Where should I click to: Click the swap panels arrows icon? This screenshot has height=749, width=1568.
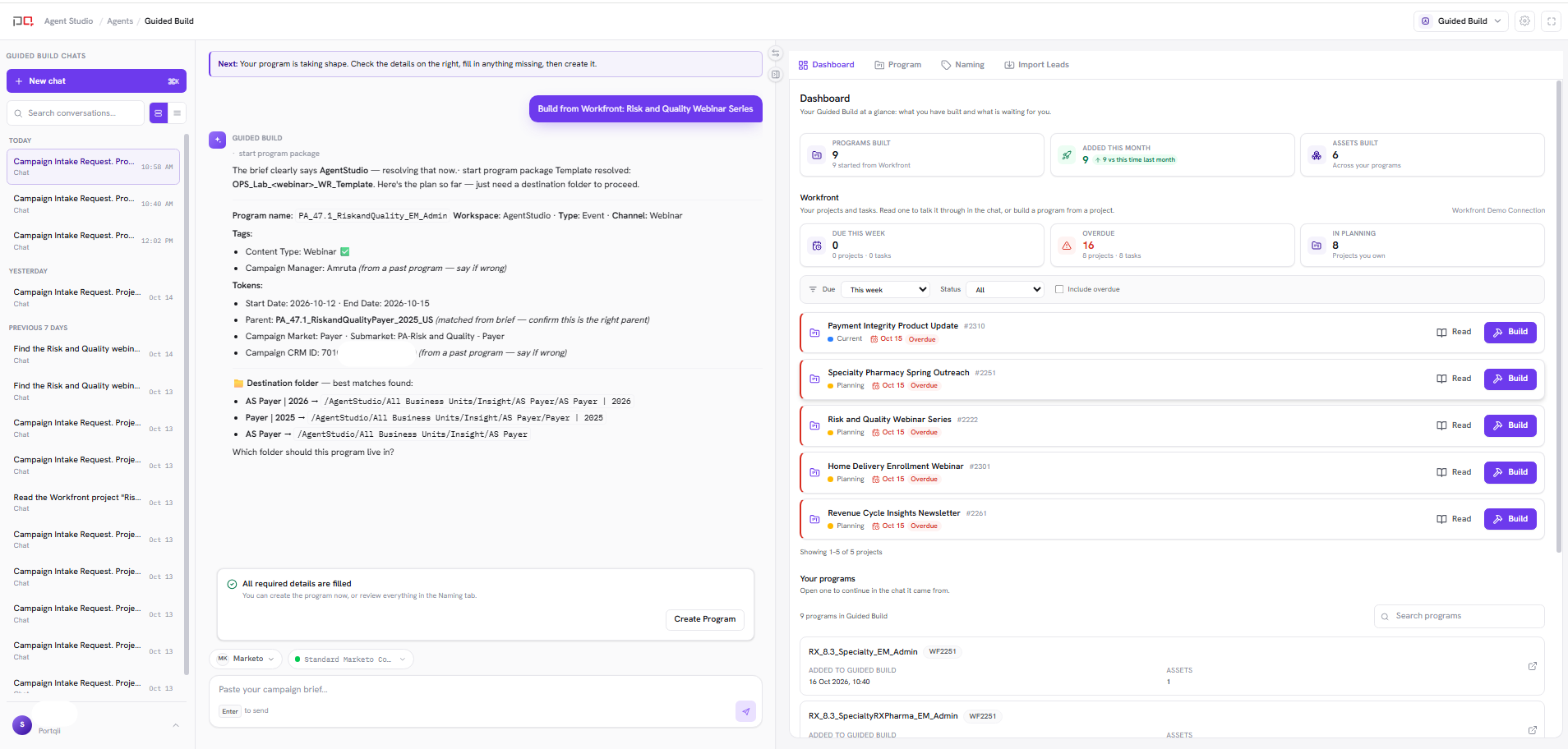[x=775, y=53]
